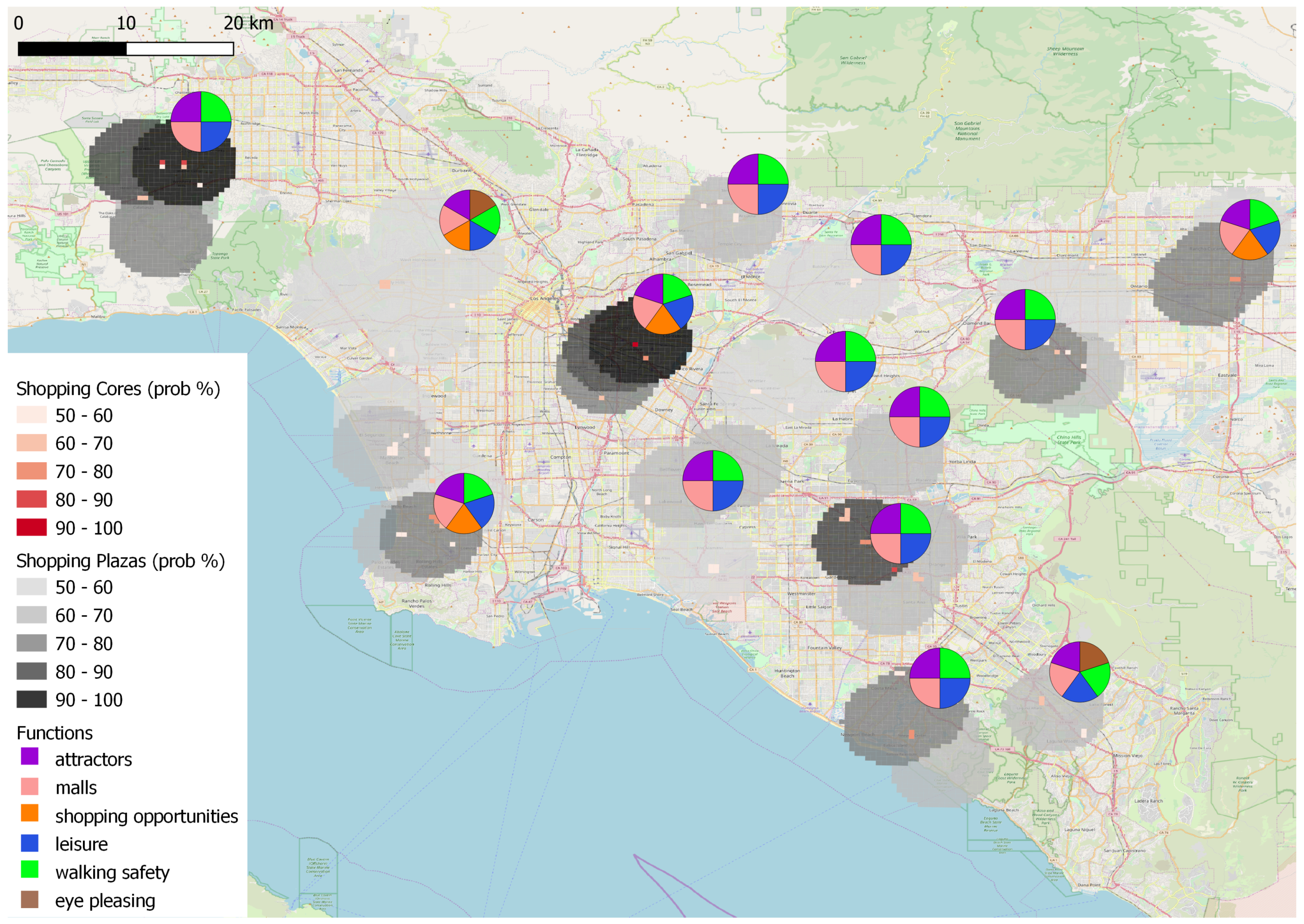Click the Shopping Cores legend heading
This screenshot has height=924, width=1304.
pos(118,389)
